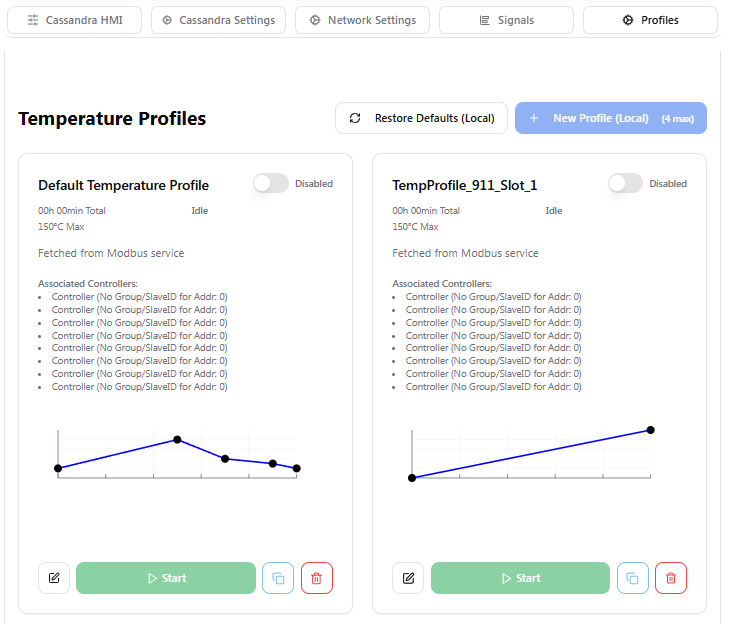Enable the TempProfile_911_Slot_1 toggle
This screenshot has width=730, height=624.
pos(625,183)
